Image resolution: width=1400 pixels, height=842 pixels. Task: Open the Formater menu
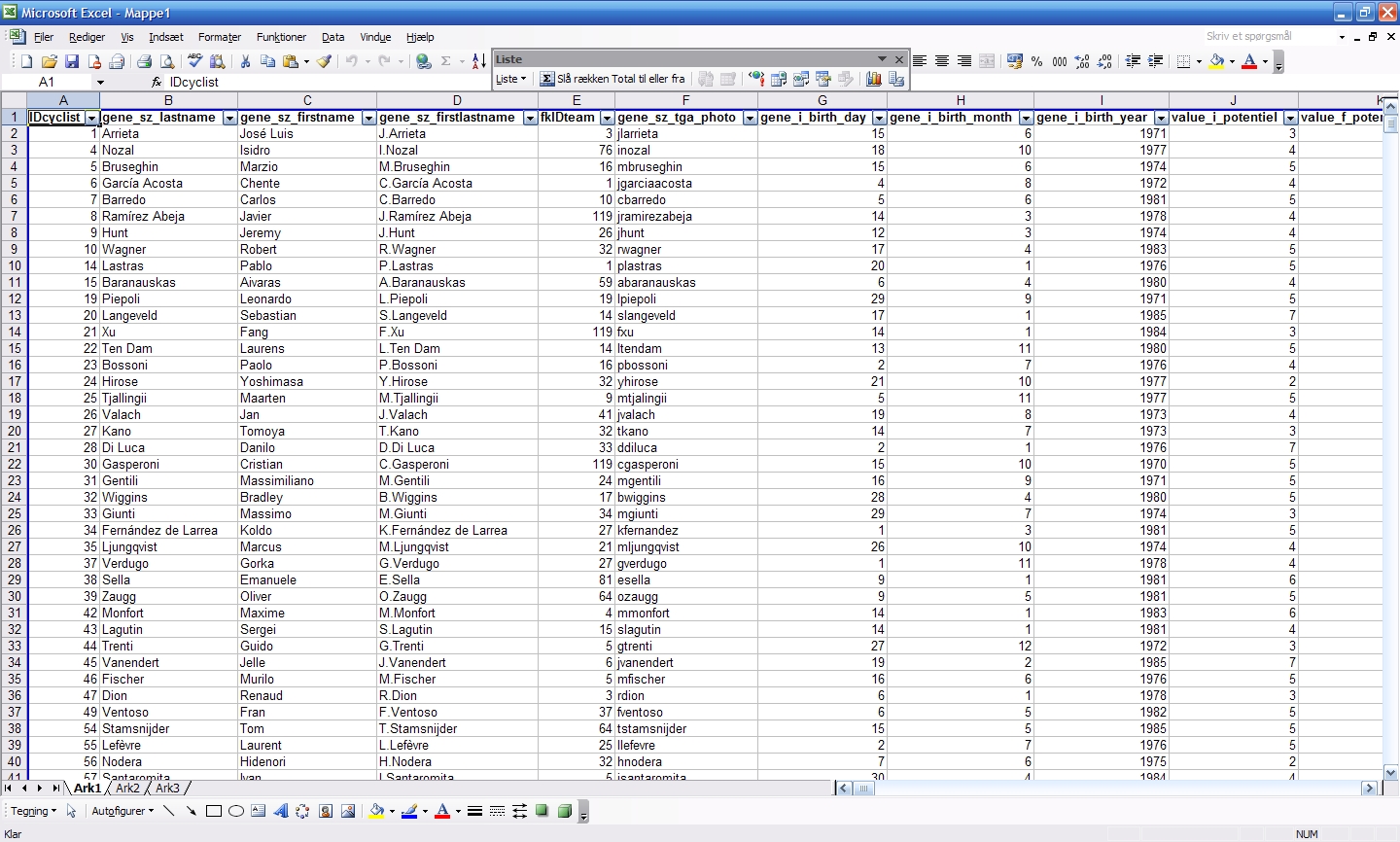coord(220,37)
